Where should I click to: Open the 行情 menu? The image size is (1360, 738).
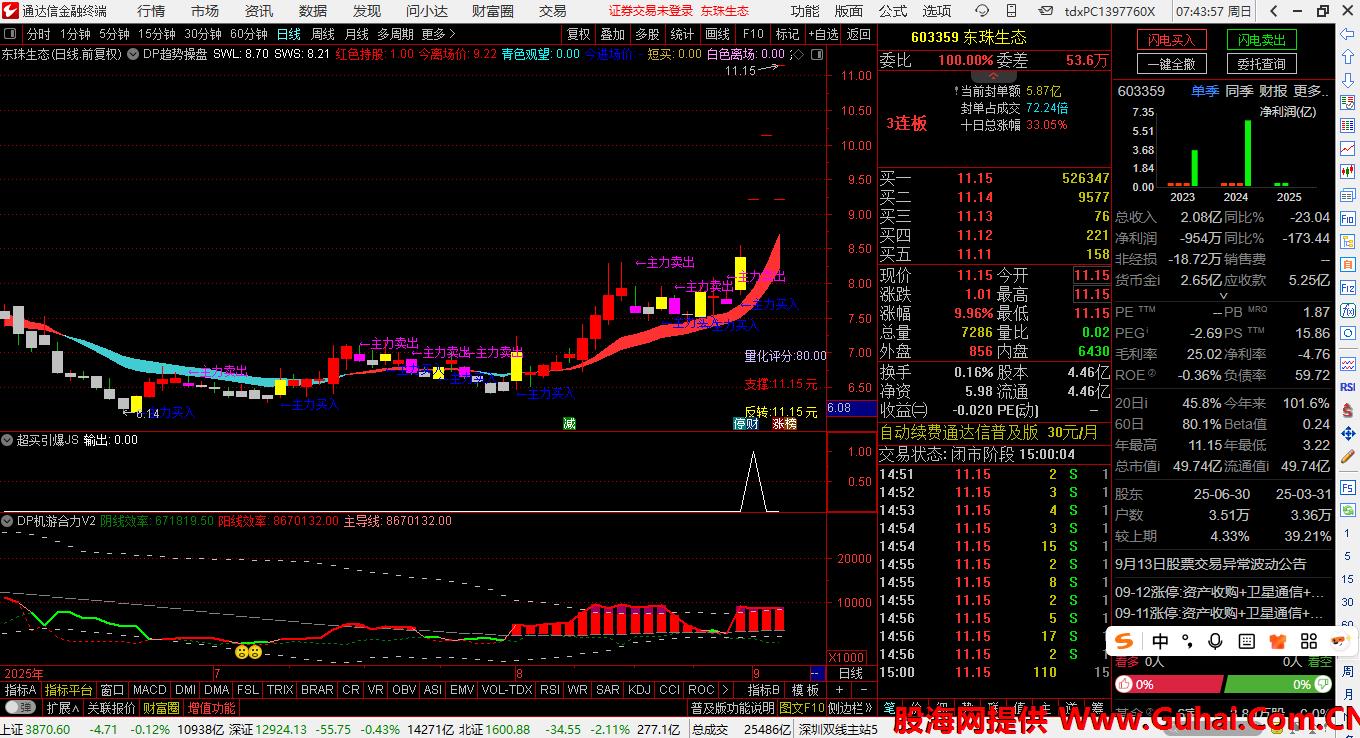tap(151, 11)
